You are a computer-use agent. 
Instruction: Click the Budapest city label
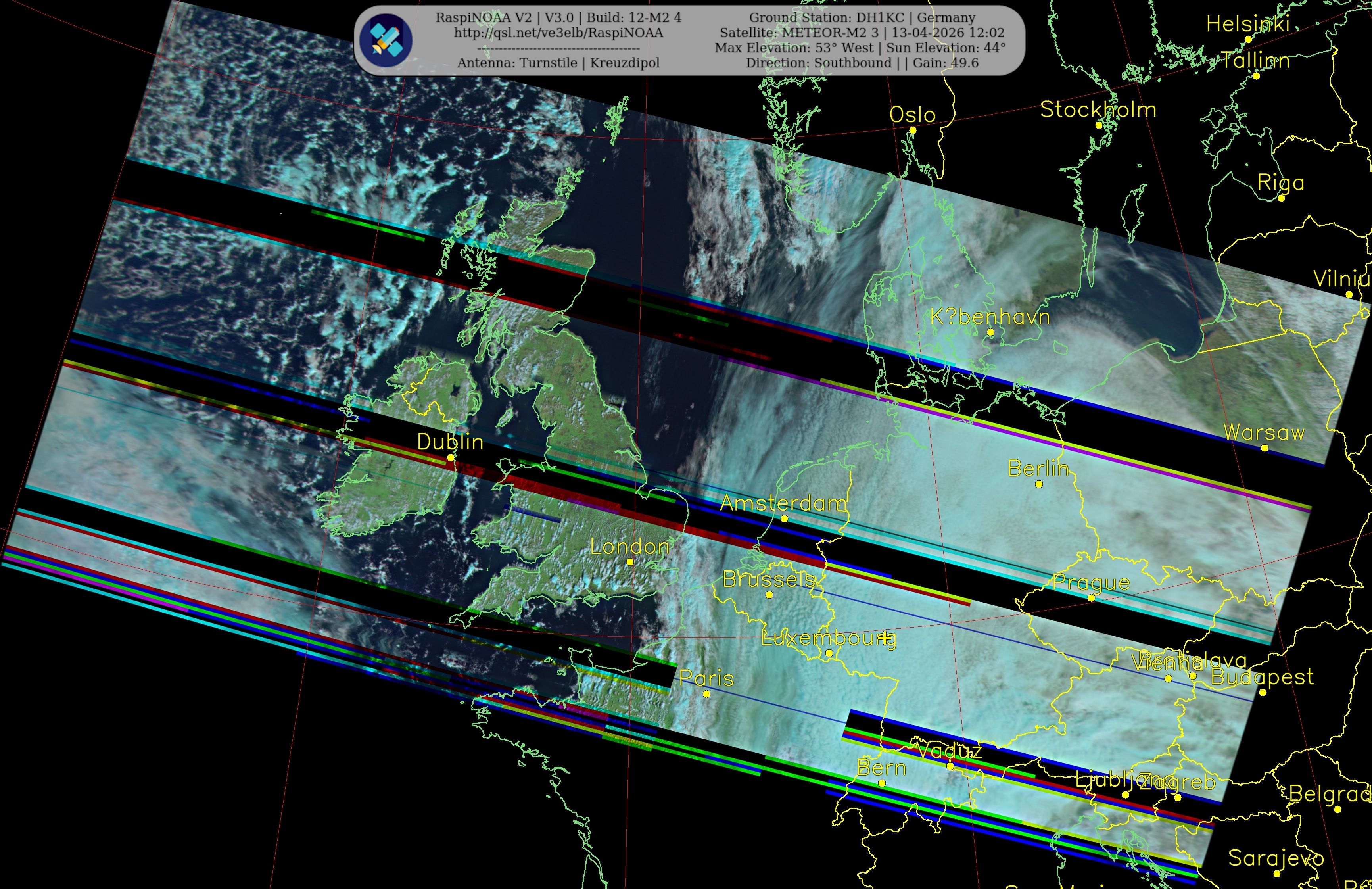1263,676
